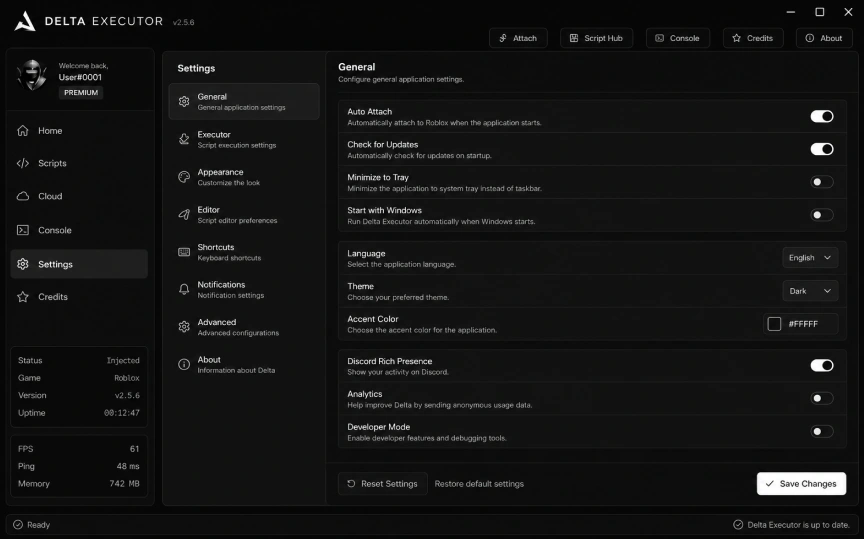Click the Home house icon
Screen dimensions: 864x539
pyautogui.click(x=23, y=131)
